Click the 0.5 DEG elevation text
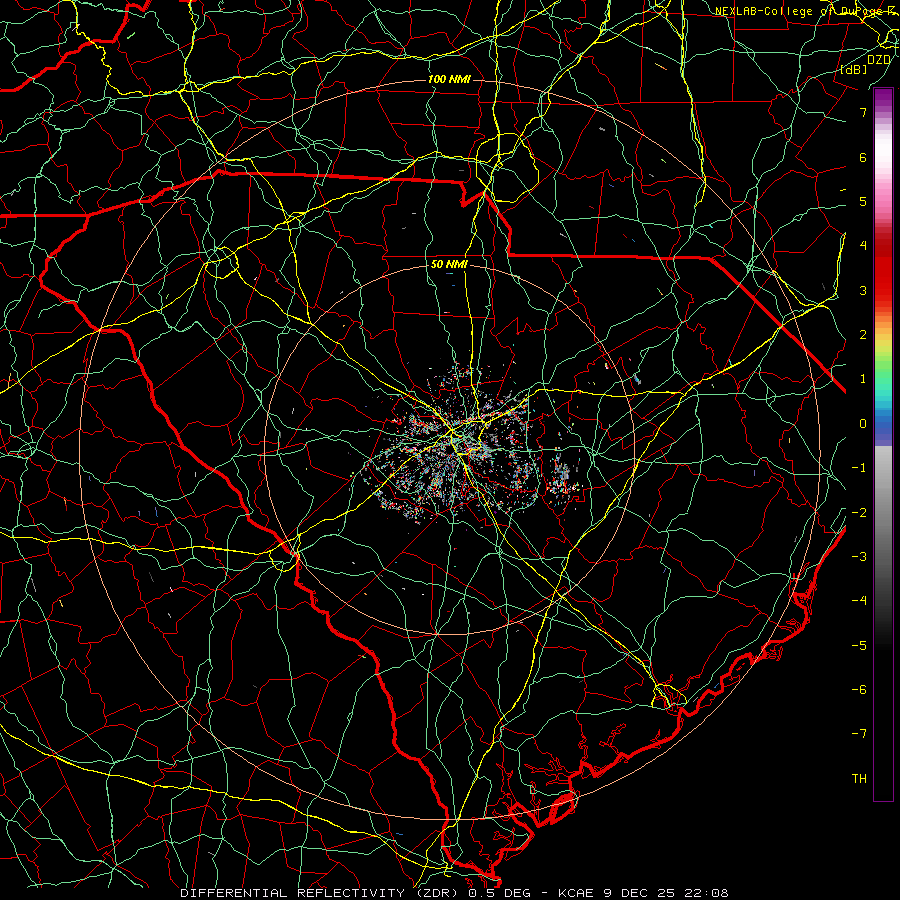Viewport: 900px width, 900px height. pyautogui.click(x=499, y=893)
